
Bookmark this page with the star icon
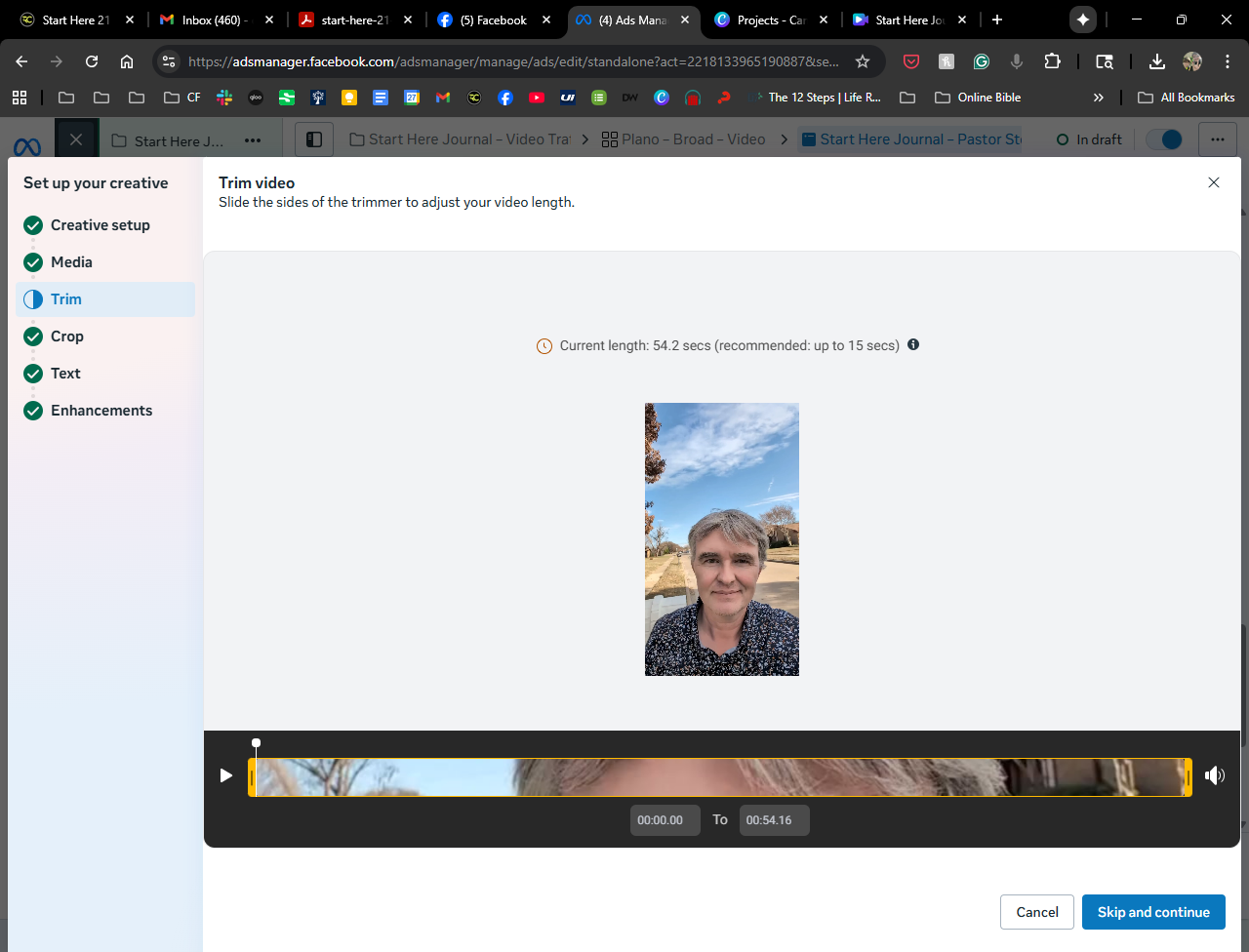[x=863, y=61]
